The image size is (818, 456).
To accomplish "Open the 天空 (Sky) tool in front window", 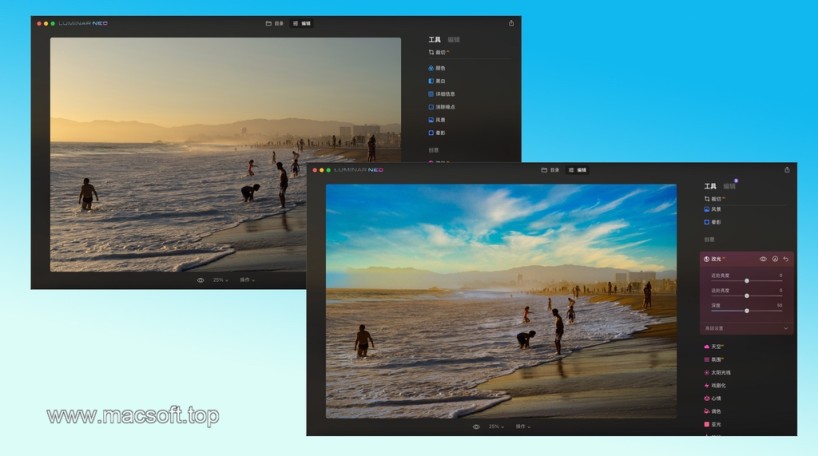I will (x=715, y=346).
